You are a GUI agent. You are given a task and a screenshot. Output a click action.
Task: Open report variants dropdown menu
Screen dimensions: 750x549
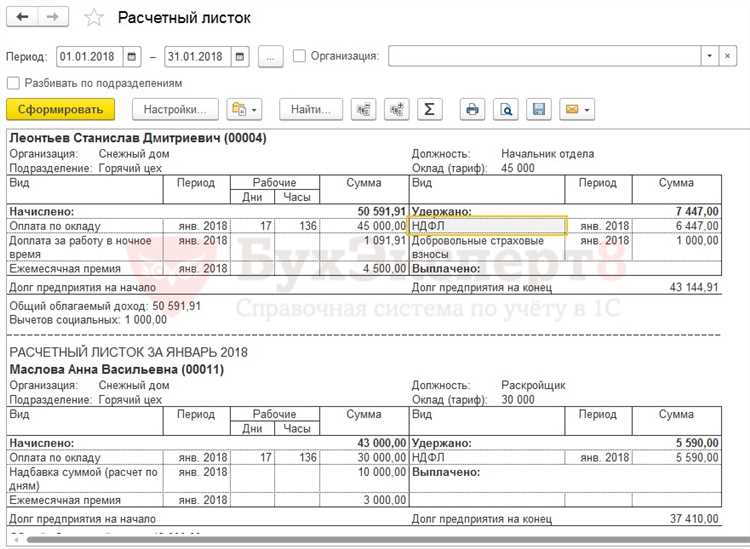pyautogui.click(x=244, y=109)
